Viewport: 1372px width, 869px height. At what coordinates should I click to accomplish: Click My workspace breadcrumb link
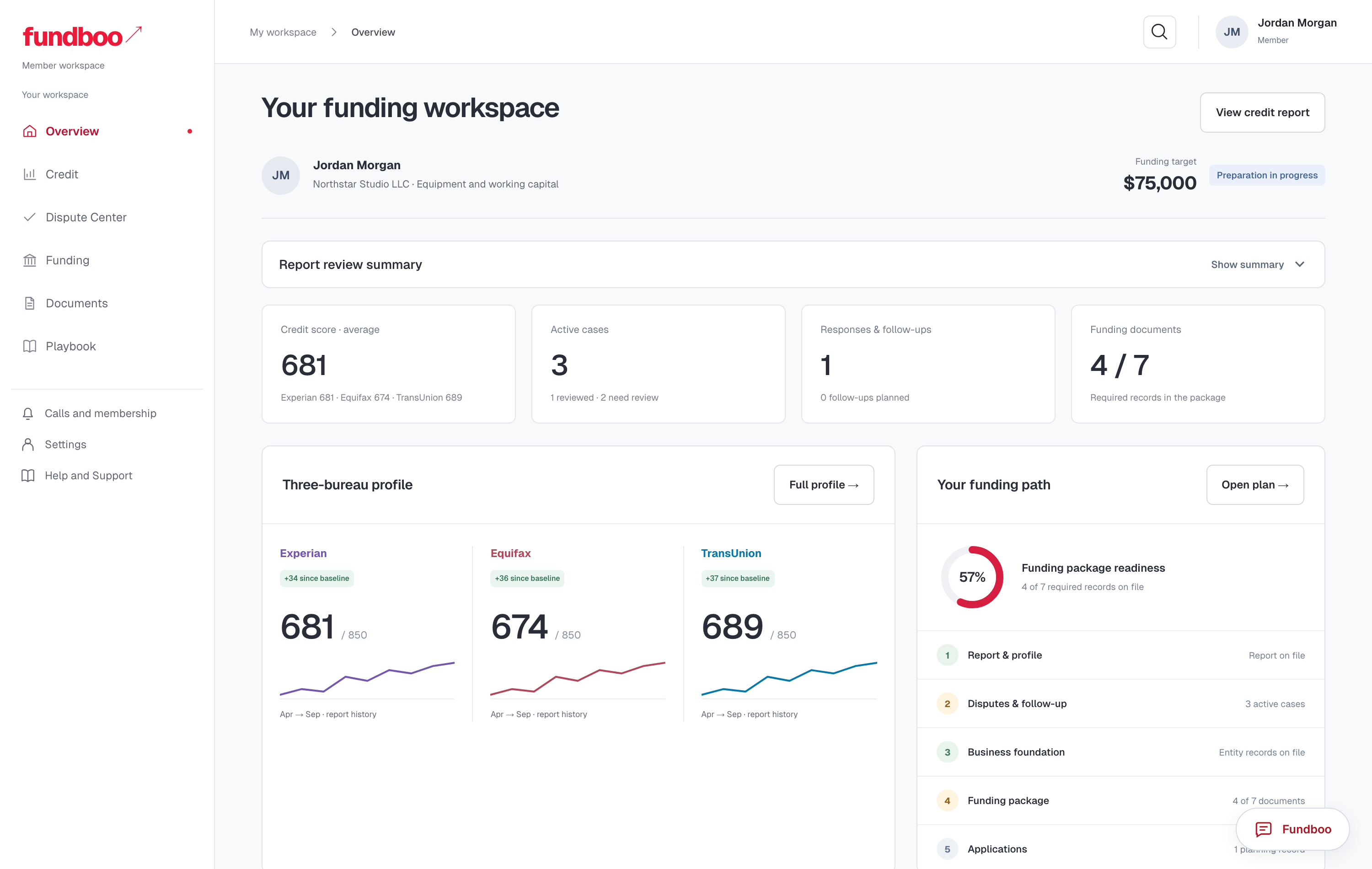pos(283,32)
